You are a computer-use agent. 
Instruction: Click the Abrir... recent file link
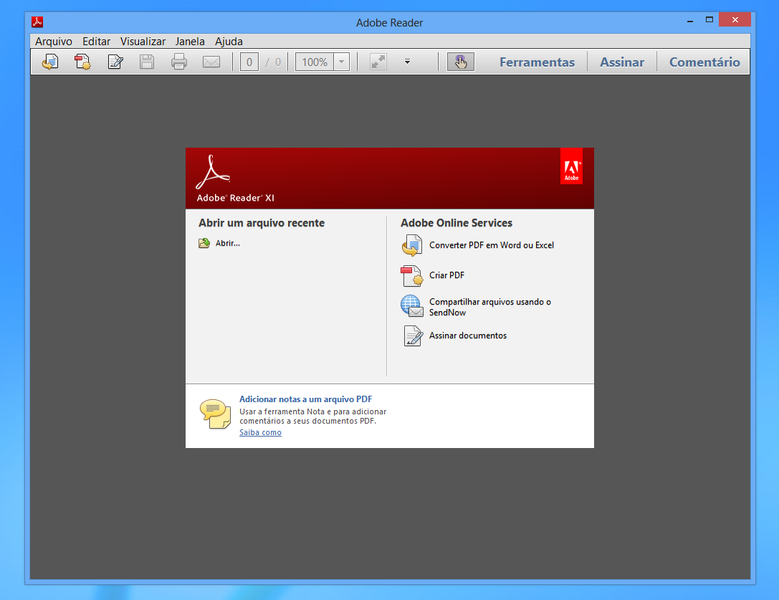coord(227,243)
